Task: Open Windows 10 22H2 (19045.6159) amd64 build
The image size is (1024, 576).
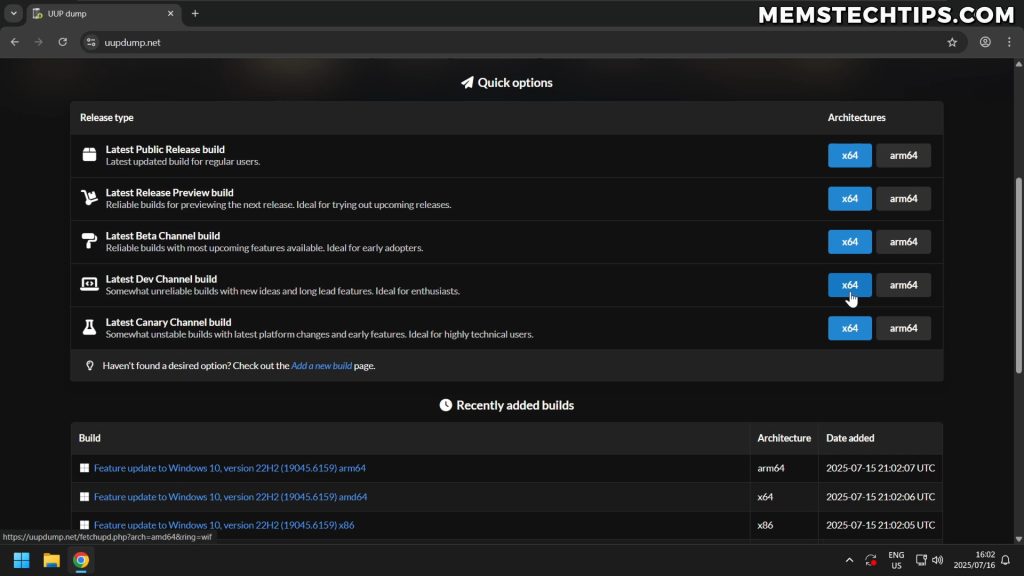Action: tap(231, 497)
